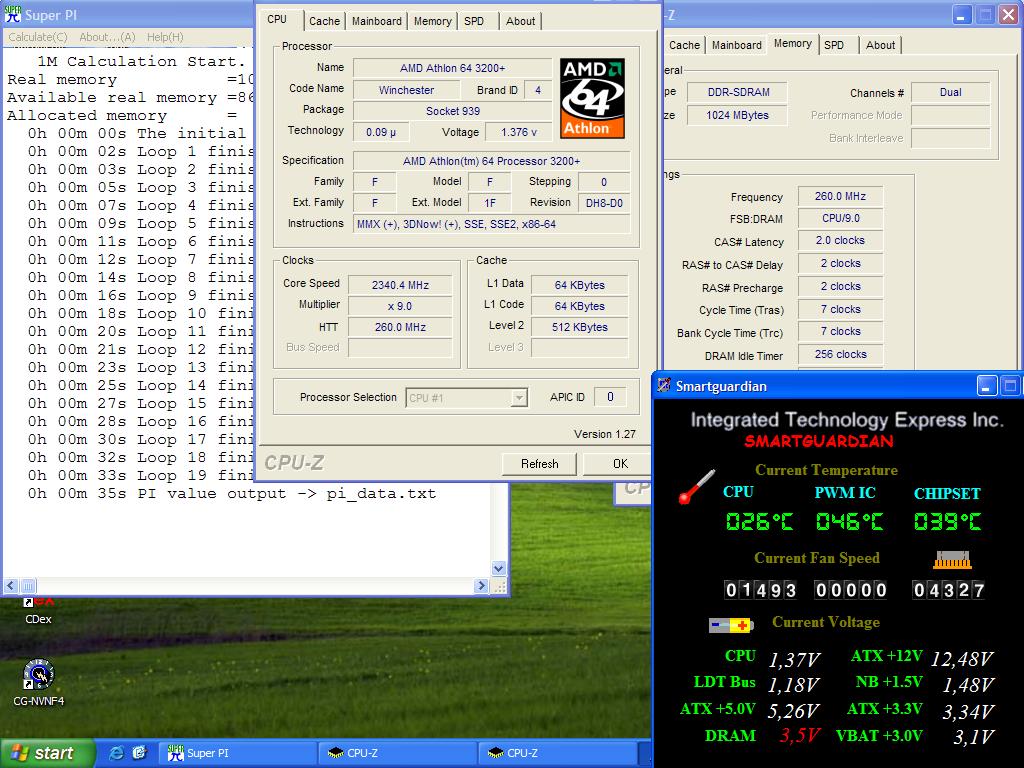Open the CDex desktop shortcut
The height and width of the screenshot is (768, 1024).
click(x=38, y=611)
